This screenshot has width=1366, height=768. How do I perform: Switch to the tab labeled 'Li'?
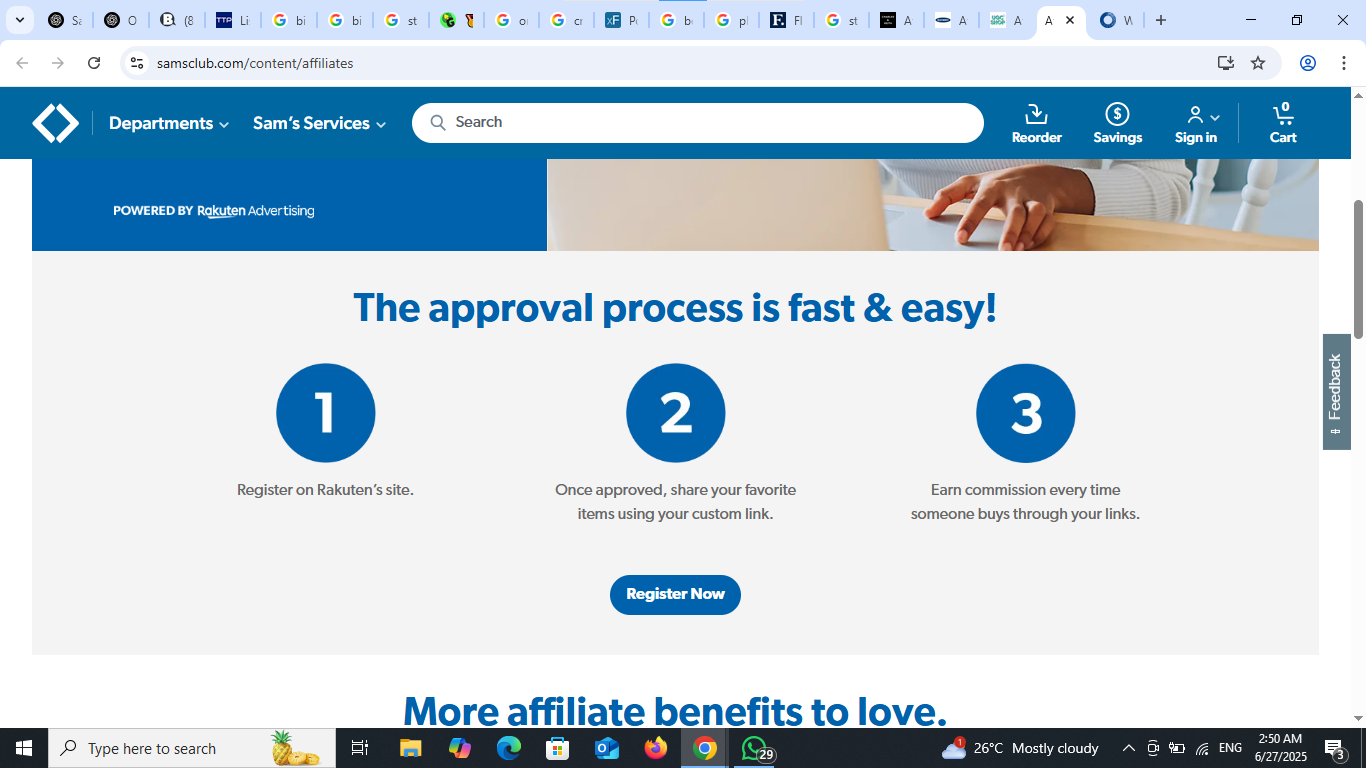pos(233,20)
